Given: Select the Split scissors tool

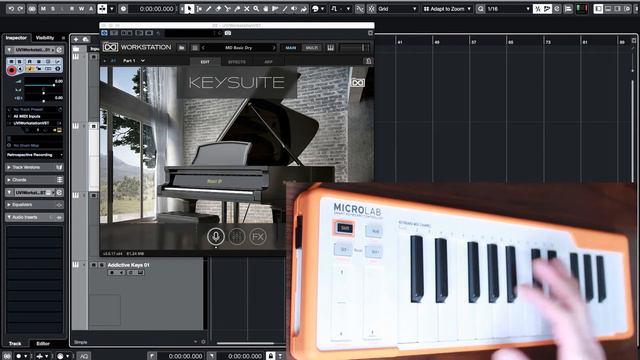Looking at the screenshot, I should pyautogui.click(x=228, y=9).
